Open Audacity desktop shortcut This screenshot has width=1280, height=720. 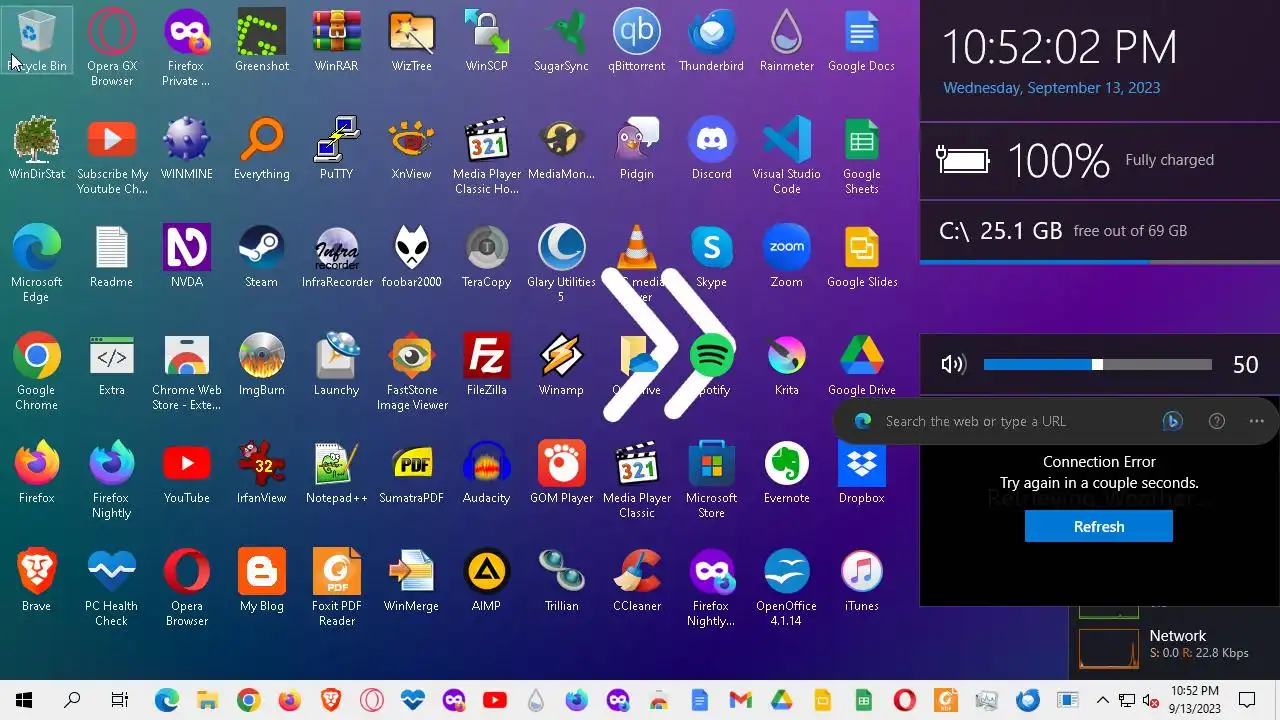click(x=487, y=473)
